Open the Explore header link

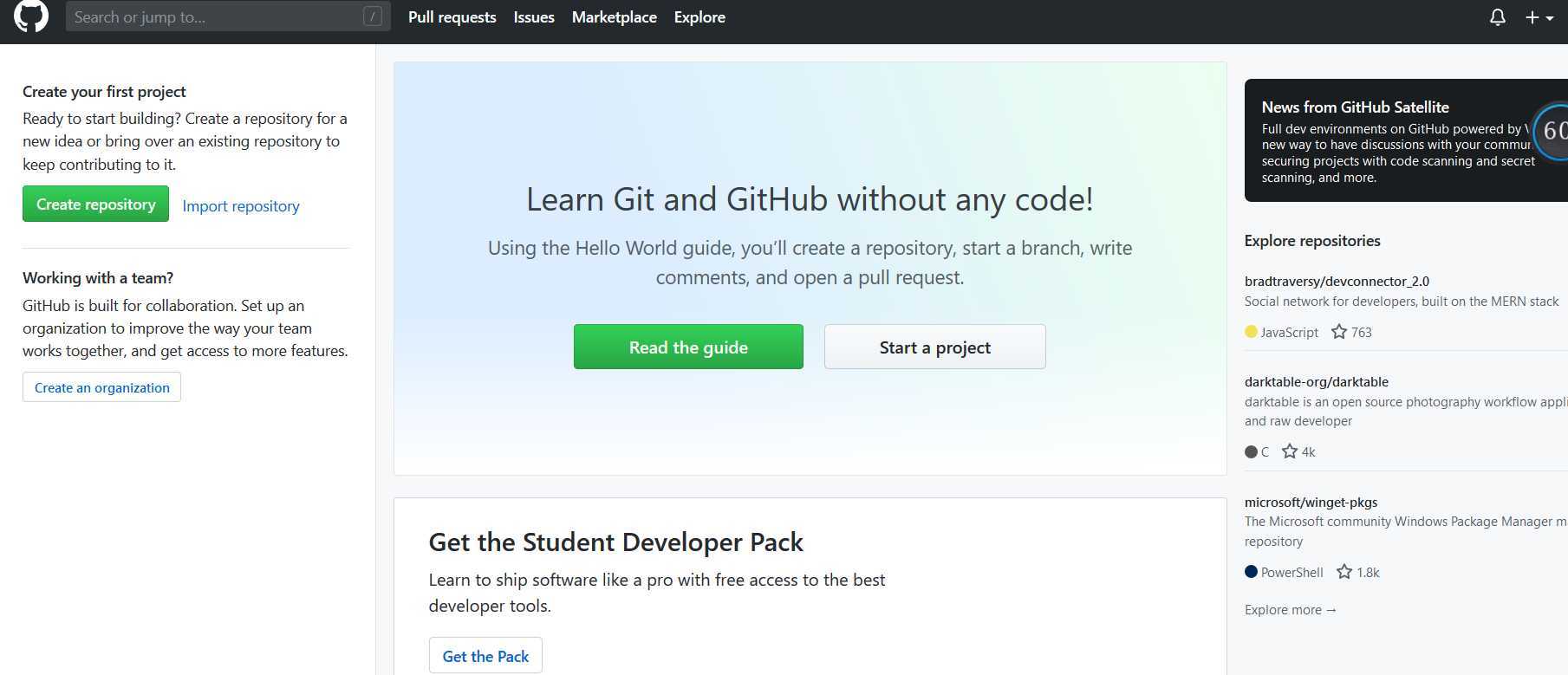click(699, 17)
